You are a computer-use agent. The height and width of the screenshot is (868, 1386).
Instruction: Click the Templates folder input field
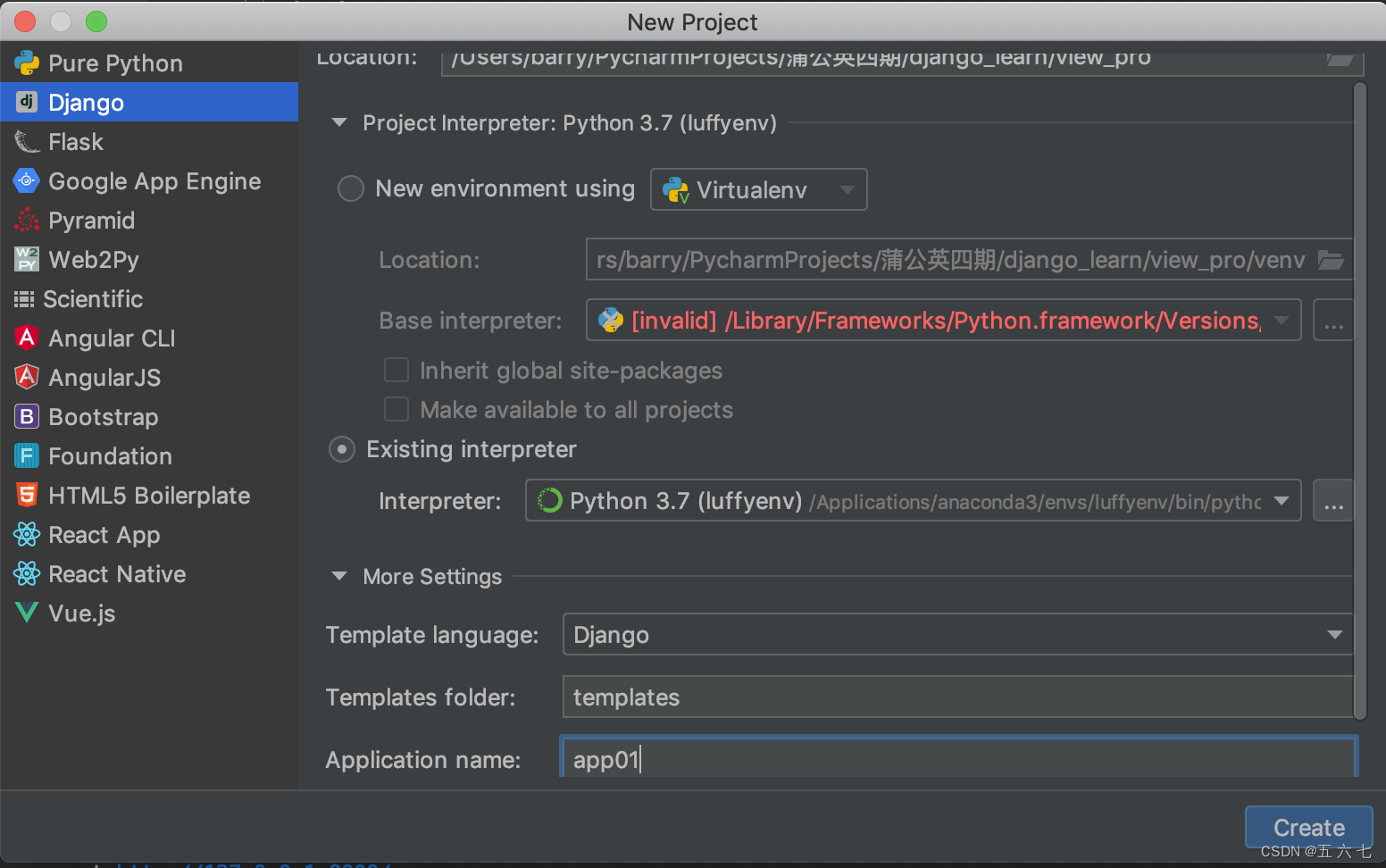(957, 697)
